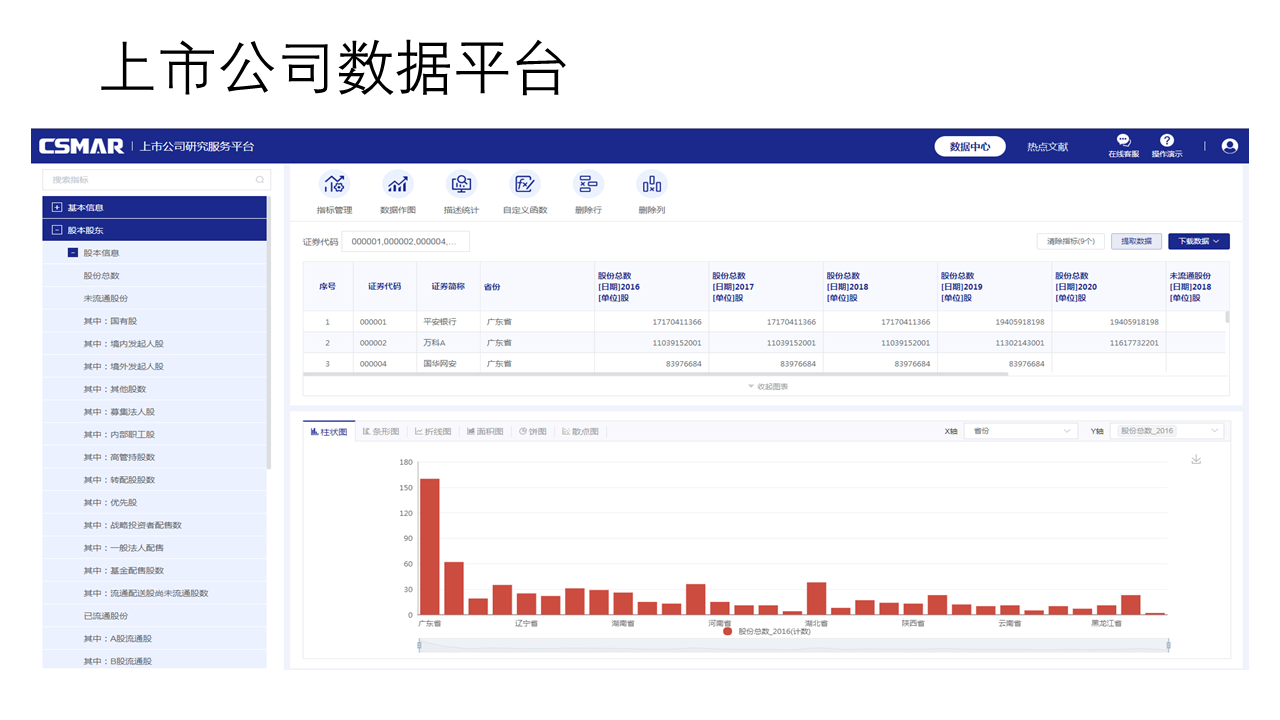Viewport: 1280px width, 720px height.
Task: Select the 删除行 delete-row icon
Action: [587, 192]
